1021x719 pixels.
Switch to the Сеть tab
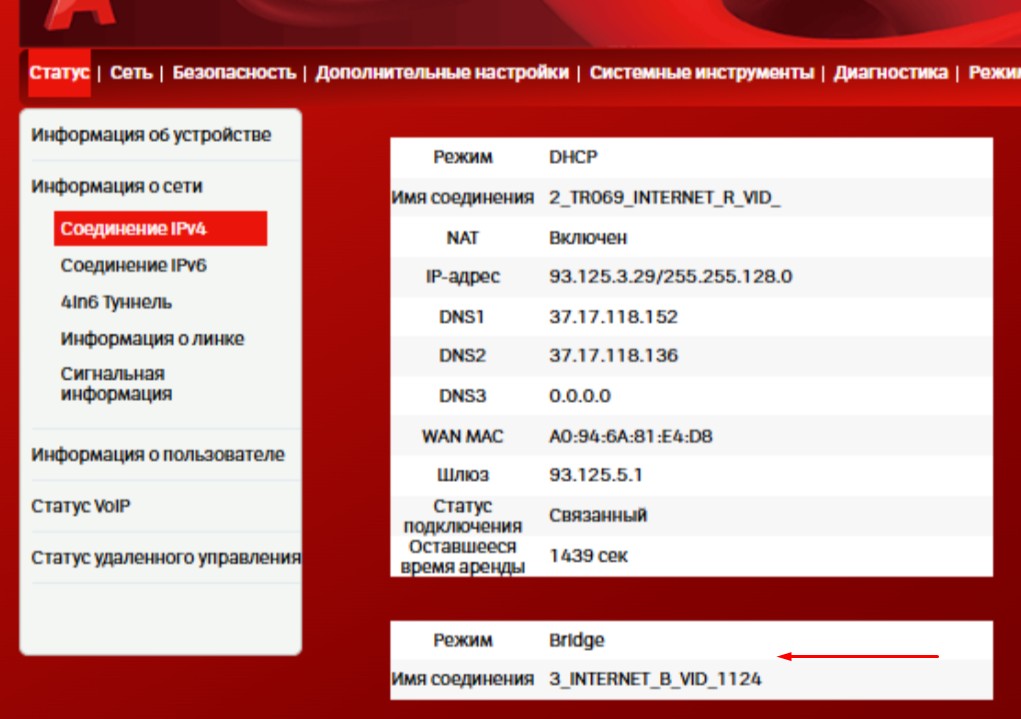click(x=131, y=73)
